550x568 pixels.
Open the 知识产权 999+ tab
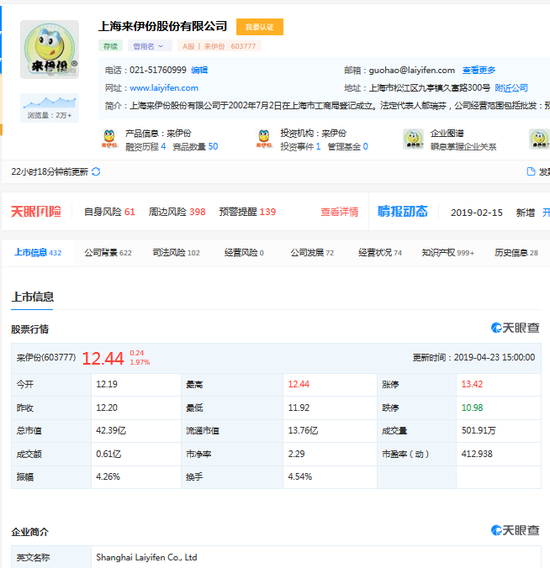click(448, 252)
